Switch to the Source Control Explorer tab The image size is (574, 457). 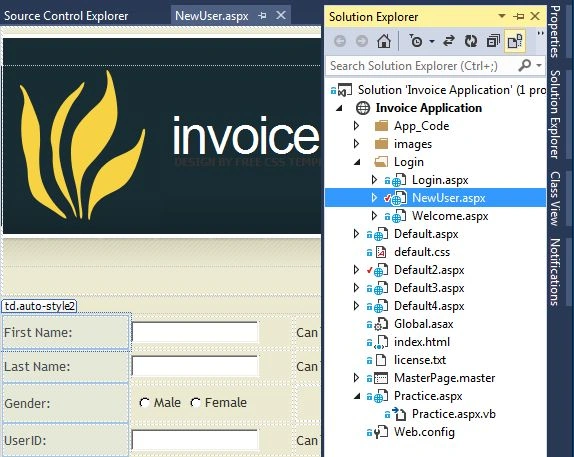pos(66,16)
